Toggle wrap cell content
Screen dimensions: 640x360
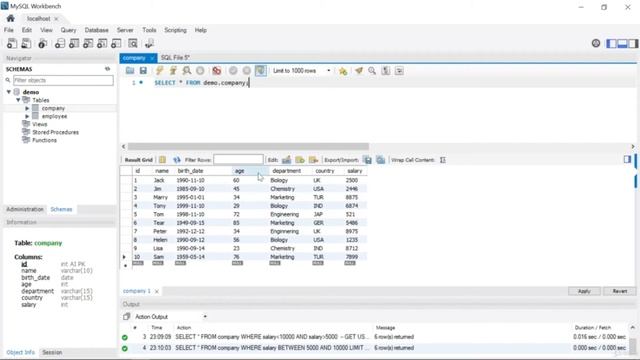coord(443,160)
